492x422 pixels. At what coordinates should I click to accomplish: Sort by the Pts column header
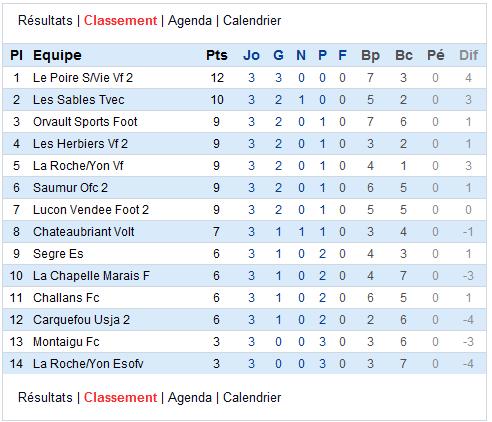(217, 55)
